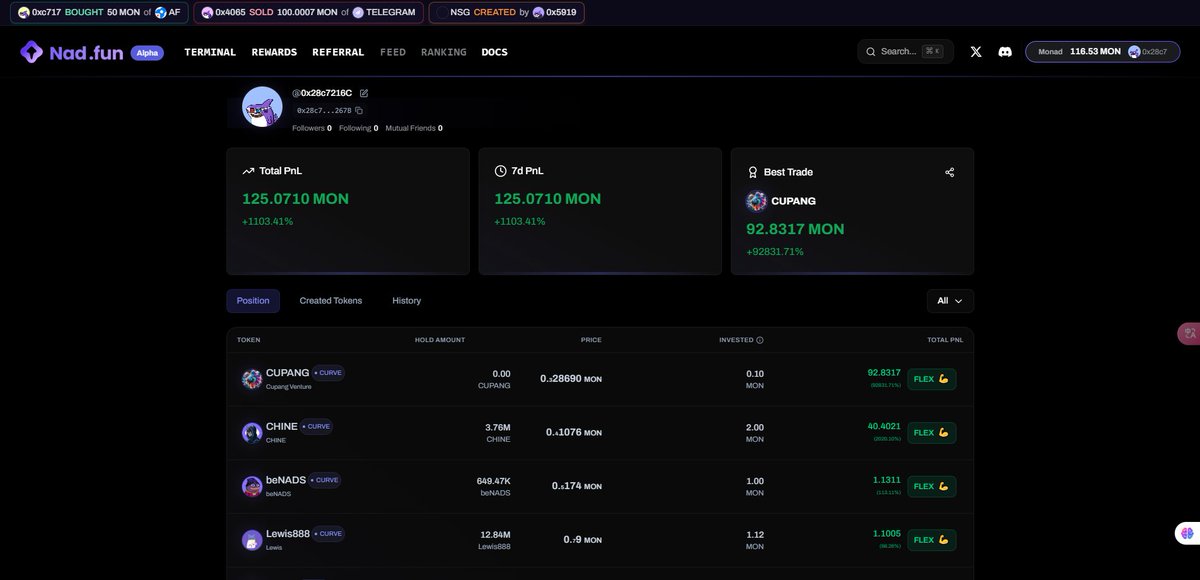Click the TOTAL PNL column header
This screenshot has height=580, width=1200.
point(945,340)
